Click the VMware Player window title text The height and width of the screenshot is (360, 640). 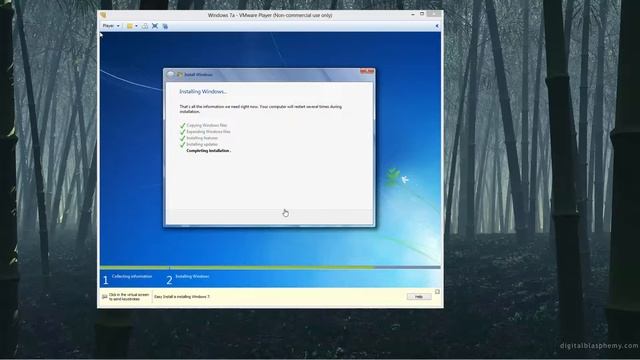tap(270, 15)
